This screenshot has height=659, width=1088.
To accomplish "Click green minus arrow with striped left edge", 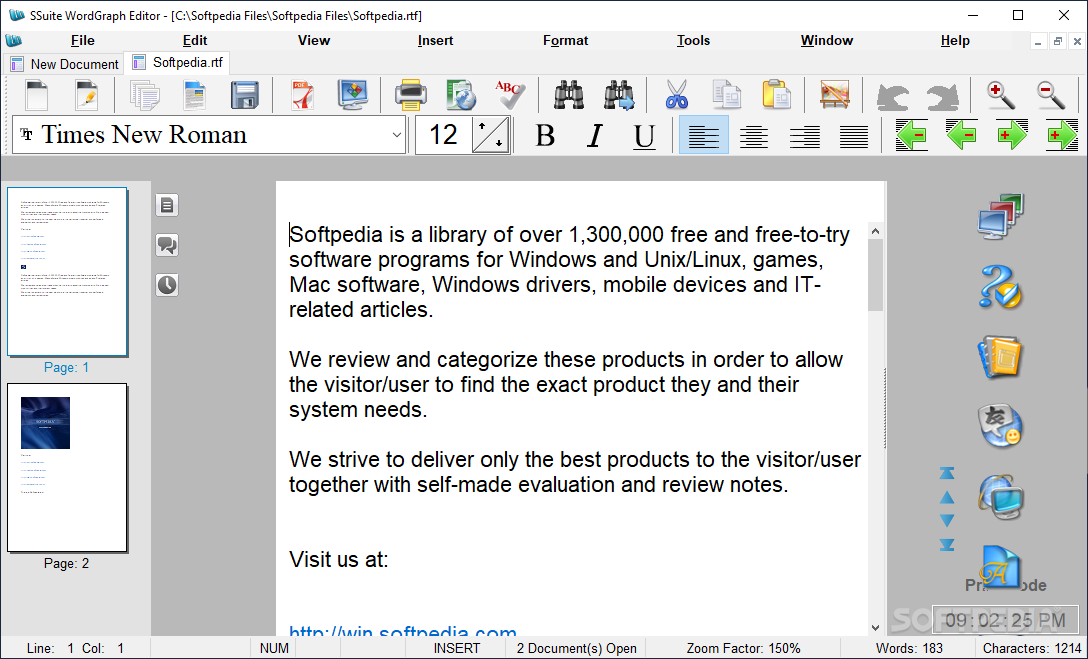I will click(911, 135).
